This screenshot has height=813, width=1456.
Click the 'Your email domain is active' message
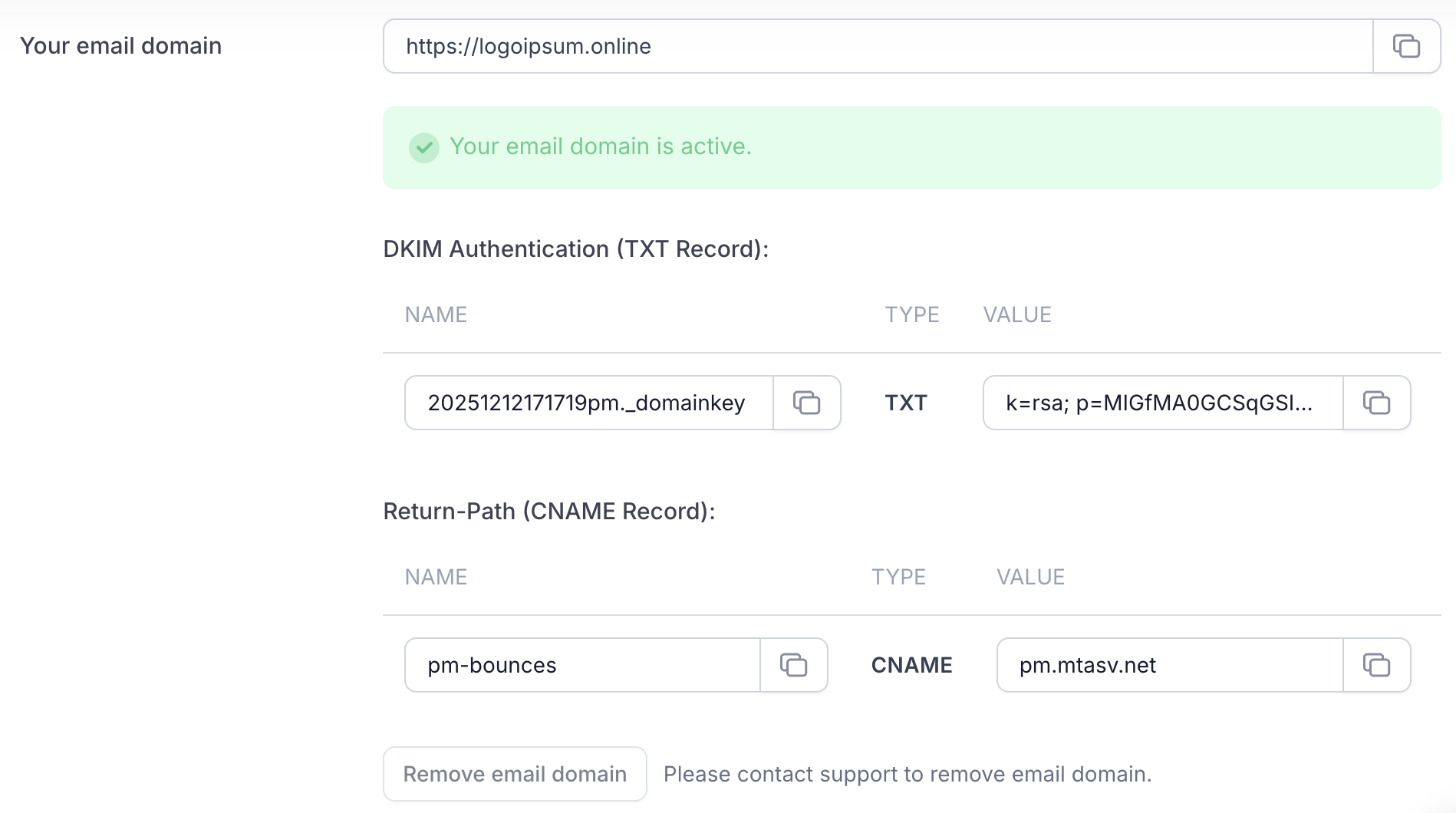click(x=600, y=146)
